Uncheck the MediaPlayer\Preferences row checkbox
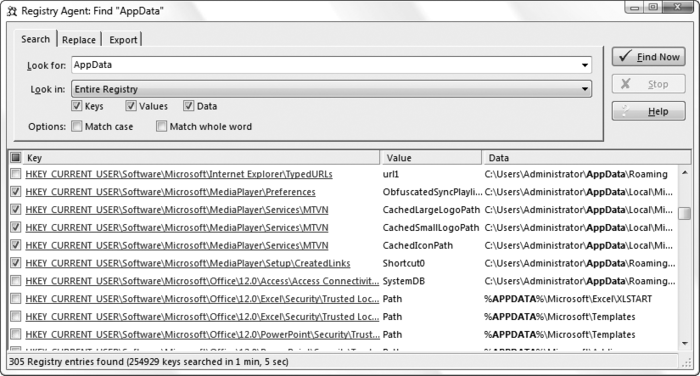Viewport: 700px width, 376px height. (16, 192)
